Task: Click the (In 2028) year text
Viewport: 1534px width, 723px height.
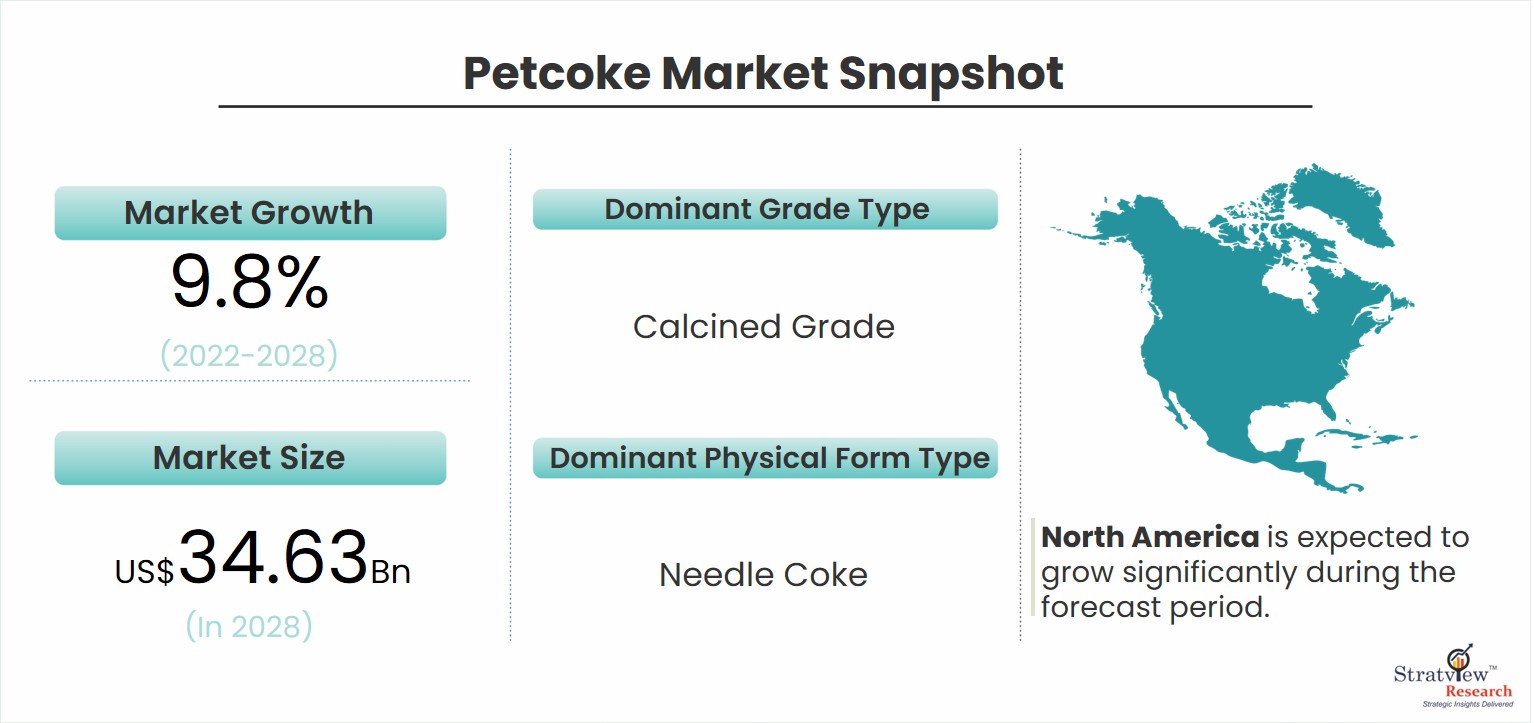Action: 249,626
